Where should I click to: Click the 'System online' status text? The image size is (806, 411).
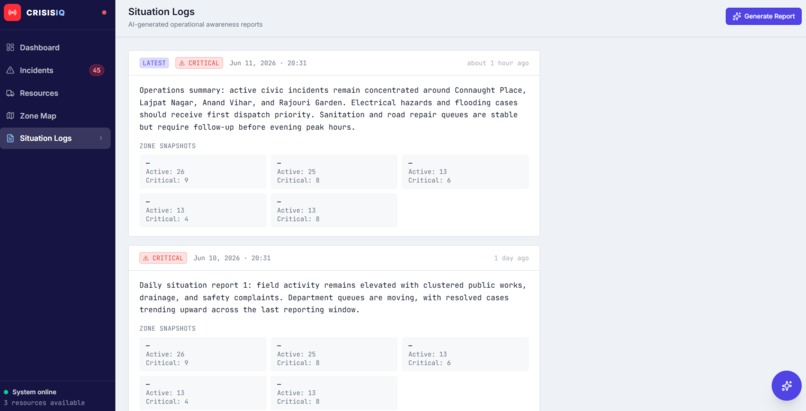click(x=34, y=392)
